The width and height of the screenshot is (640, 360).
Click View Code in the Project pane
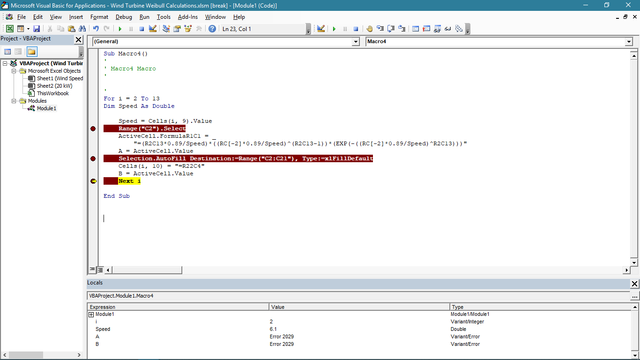(x=7, y=51)
